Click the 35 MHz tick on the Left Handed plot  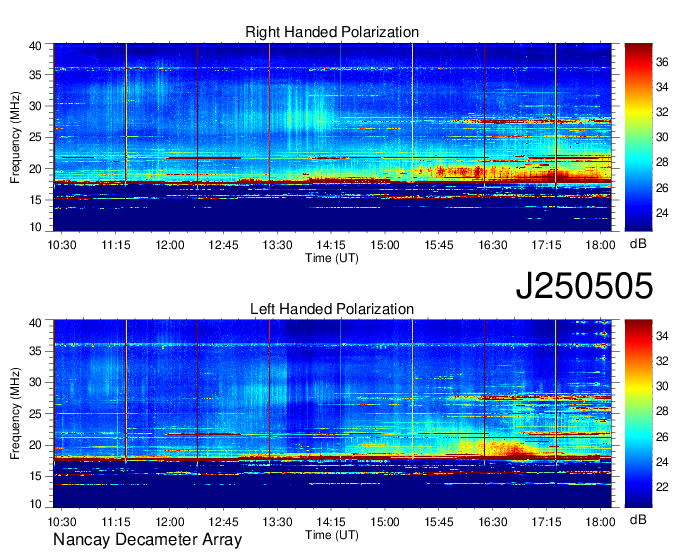[36, 351]
